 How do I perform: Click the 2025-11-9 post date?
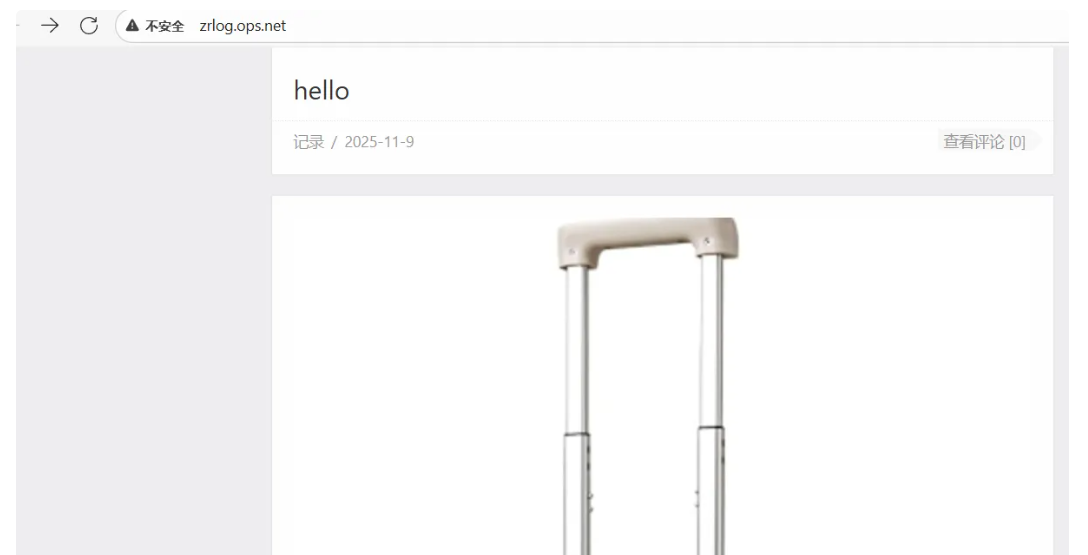point(379,142)
